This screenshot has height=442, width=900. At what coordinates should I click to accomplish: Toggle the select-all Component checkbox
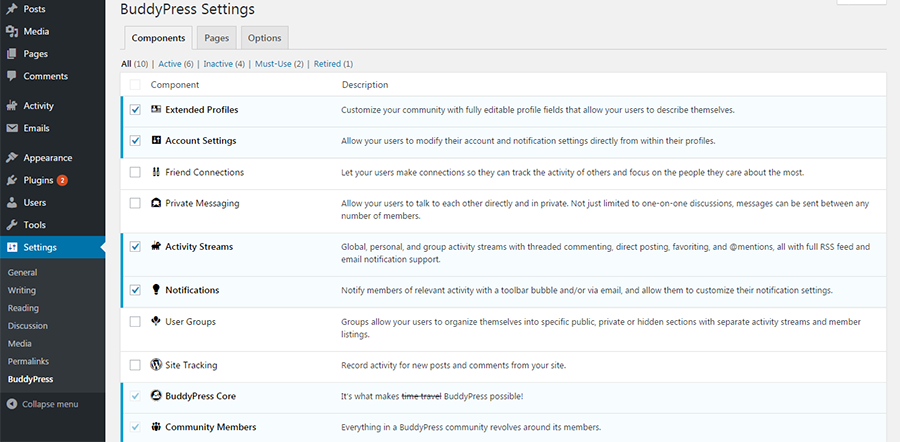pos(135,85)
